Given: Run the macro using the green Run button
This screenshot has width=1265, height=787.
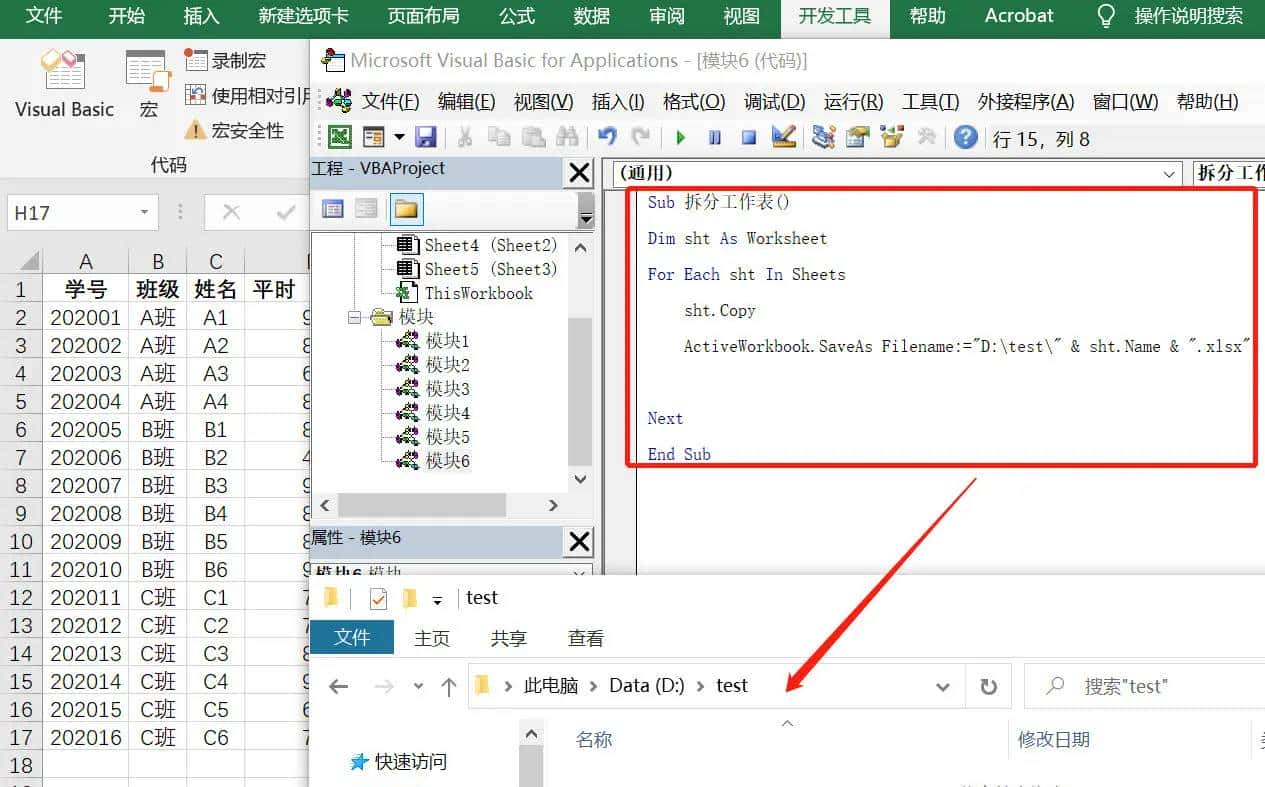Looking at the screenshot, I should 679,137.
